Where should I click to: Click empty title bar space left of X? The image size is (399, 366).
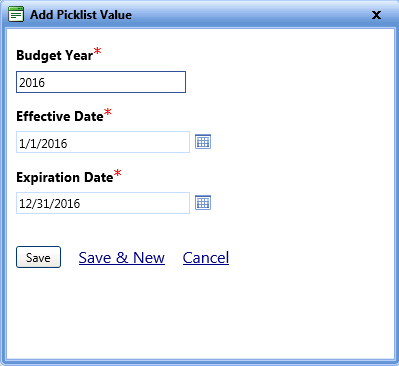tap(250, 15)
